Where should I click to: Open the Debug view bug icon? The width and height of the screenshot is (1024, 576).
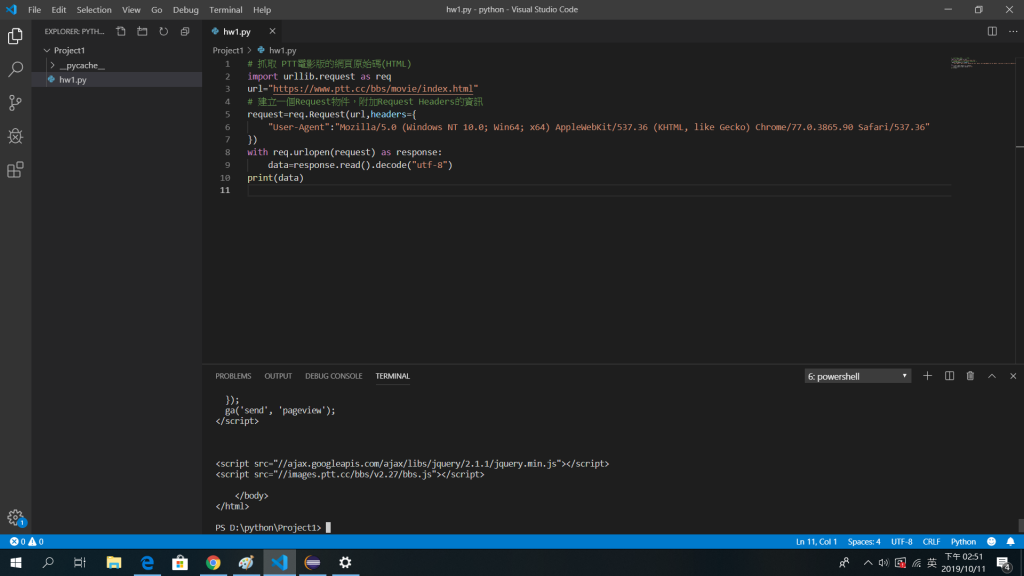15,136
